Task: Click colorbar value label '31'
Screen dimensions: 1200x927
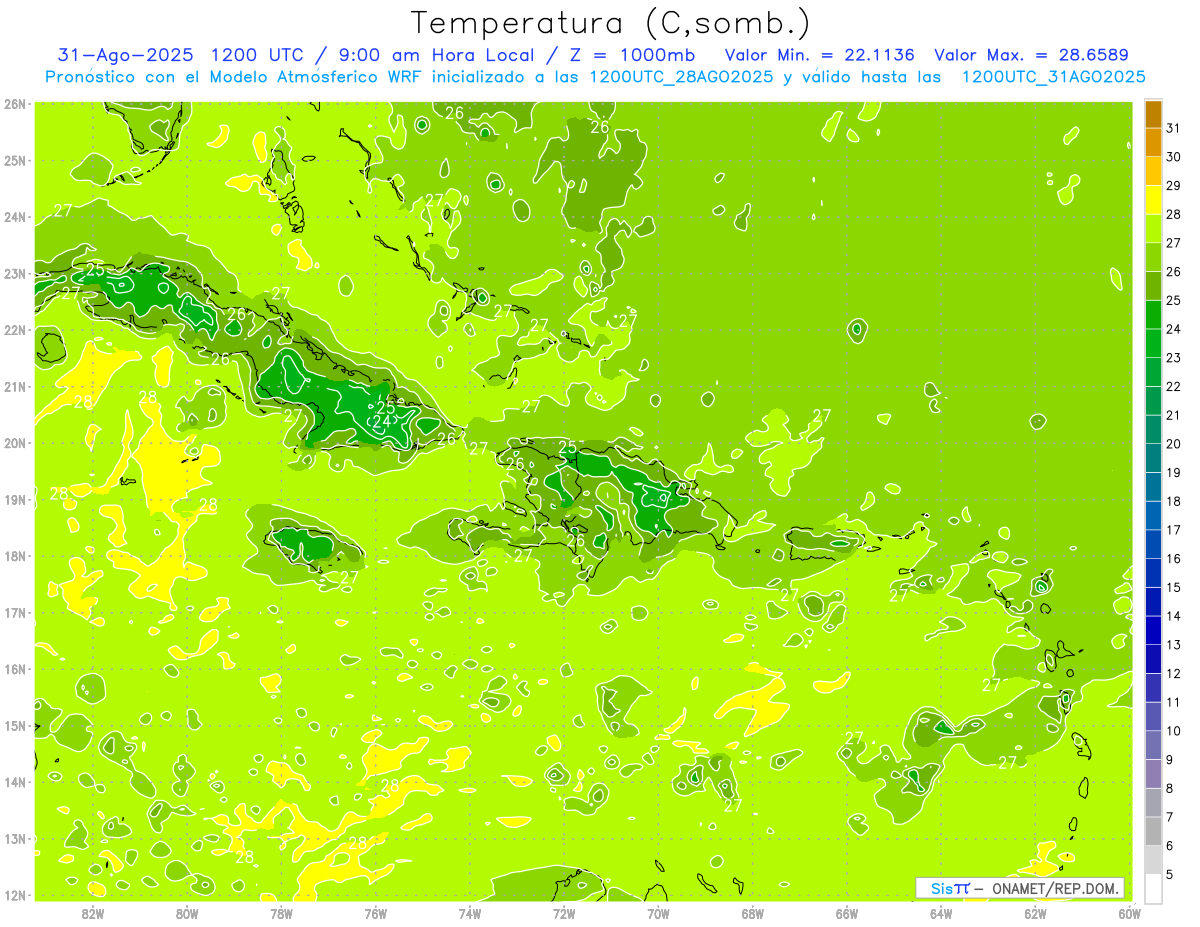Action: tap(1174, 128)
